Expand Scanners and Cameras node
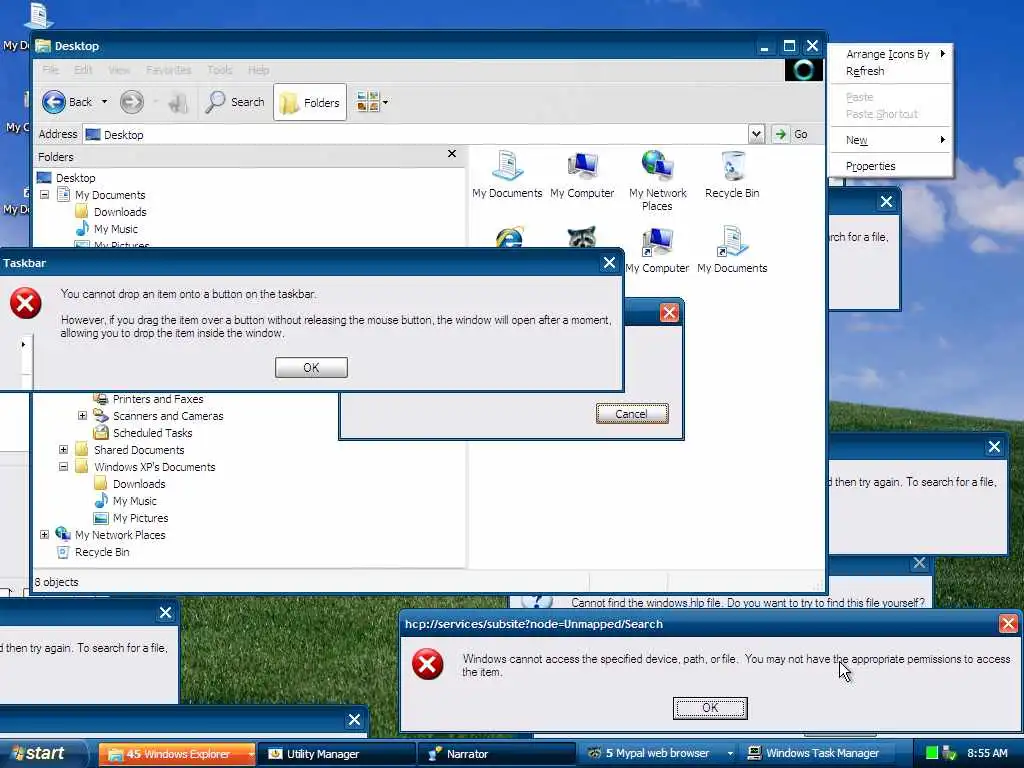Screen dimensions: 1024x768 [x=82, y=415]
